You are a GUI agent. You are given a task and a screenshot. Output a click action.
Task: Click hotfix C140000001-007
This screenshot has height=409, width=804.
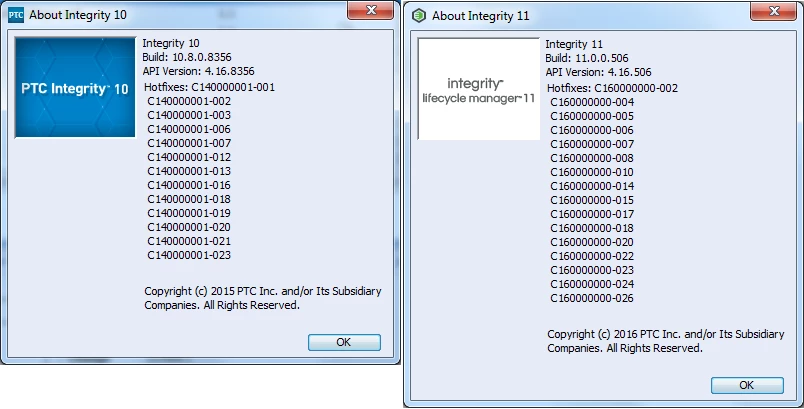[x=189, y=143]
